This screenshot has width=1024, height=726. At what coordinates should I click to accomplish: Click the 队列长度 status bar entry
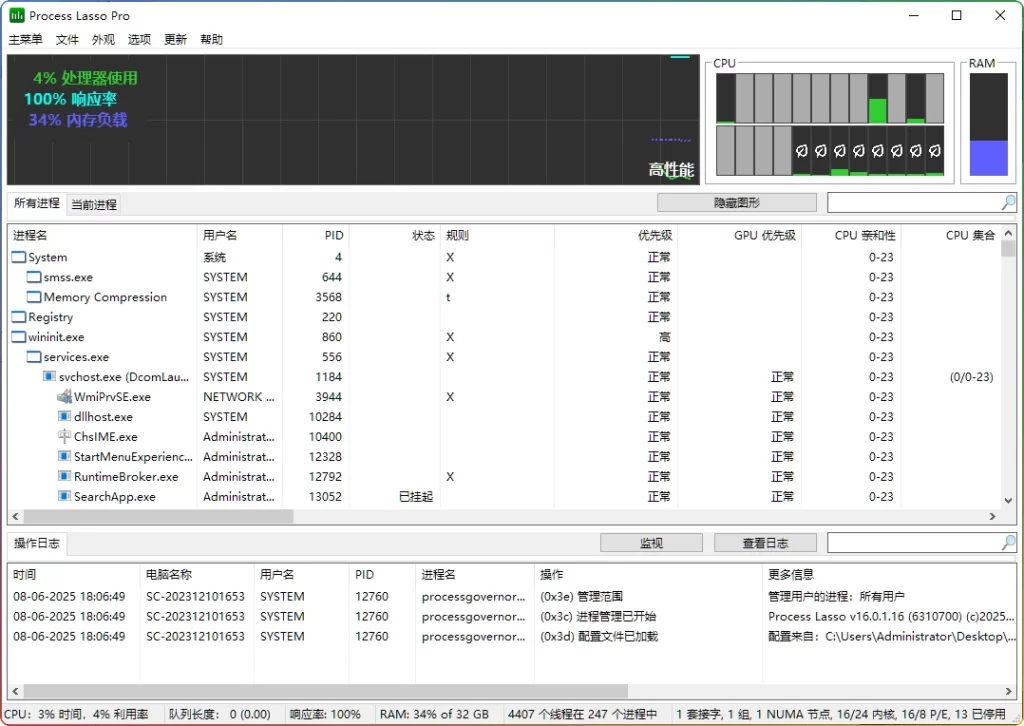(219, 714)
